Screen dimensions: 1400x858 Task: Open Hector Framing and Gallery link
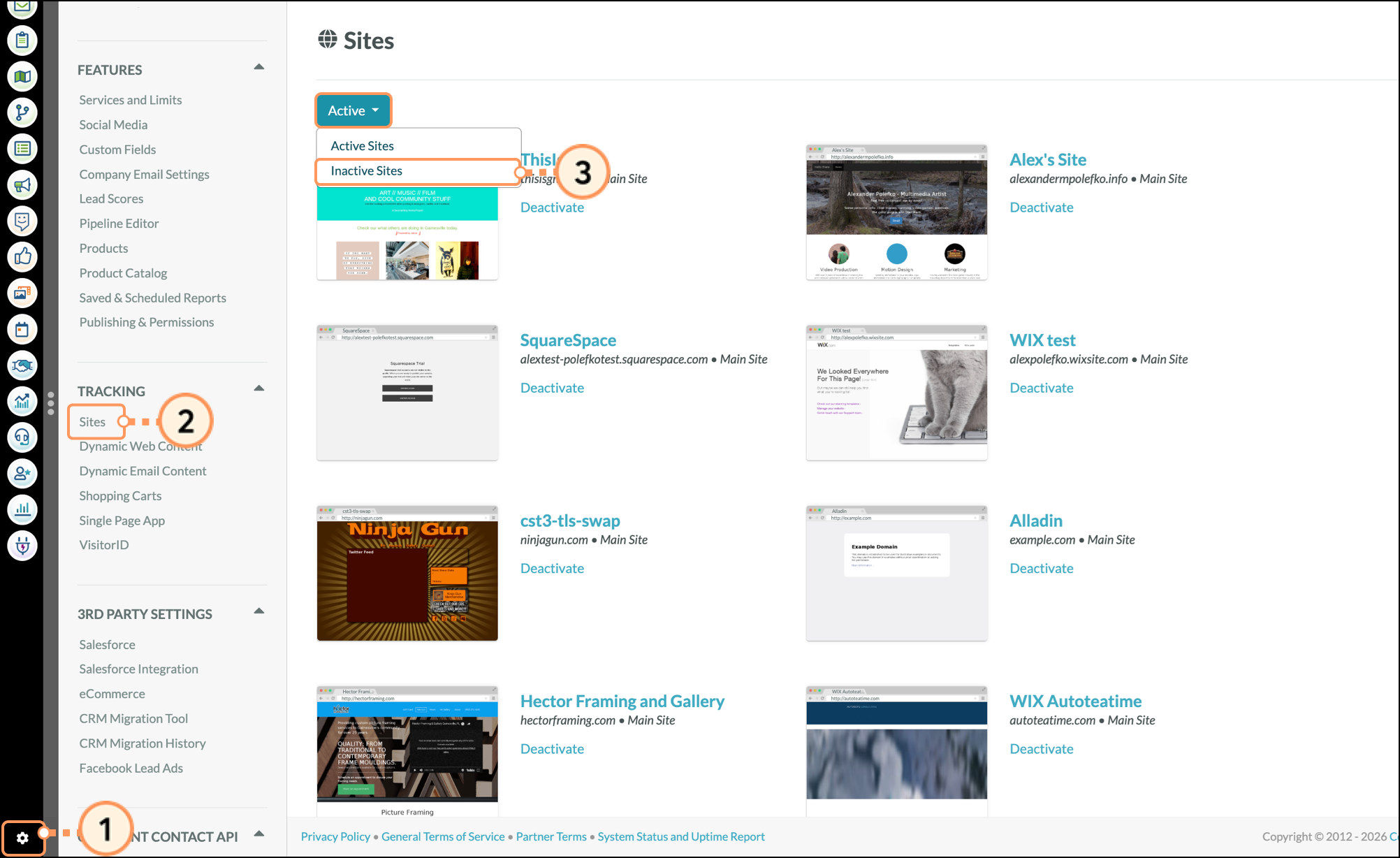pyautogui.click(x=622, y=701)
